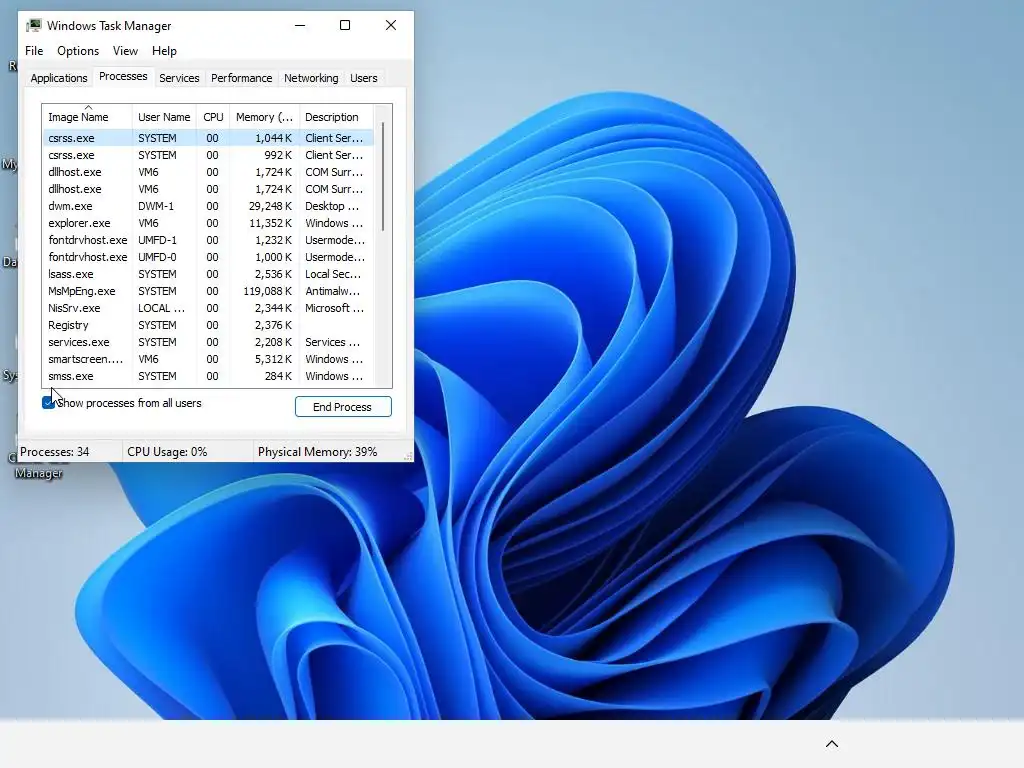Select the csrss.exe row using 992 K

click(x=208, y=155)
